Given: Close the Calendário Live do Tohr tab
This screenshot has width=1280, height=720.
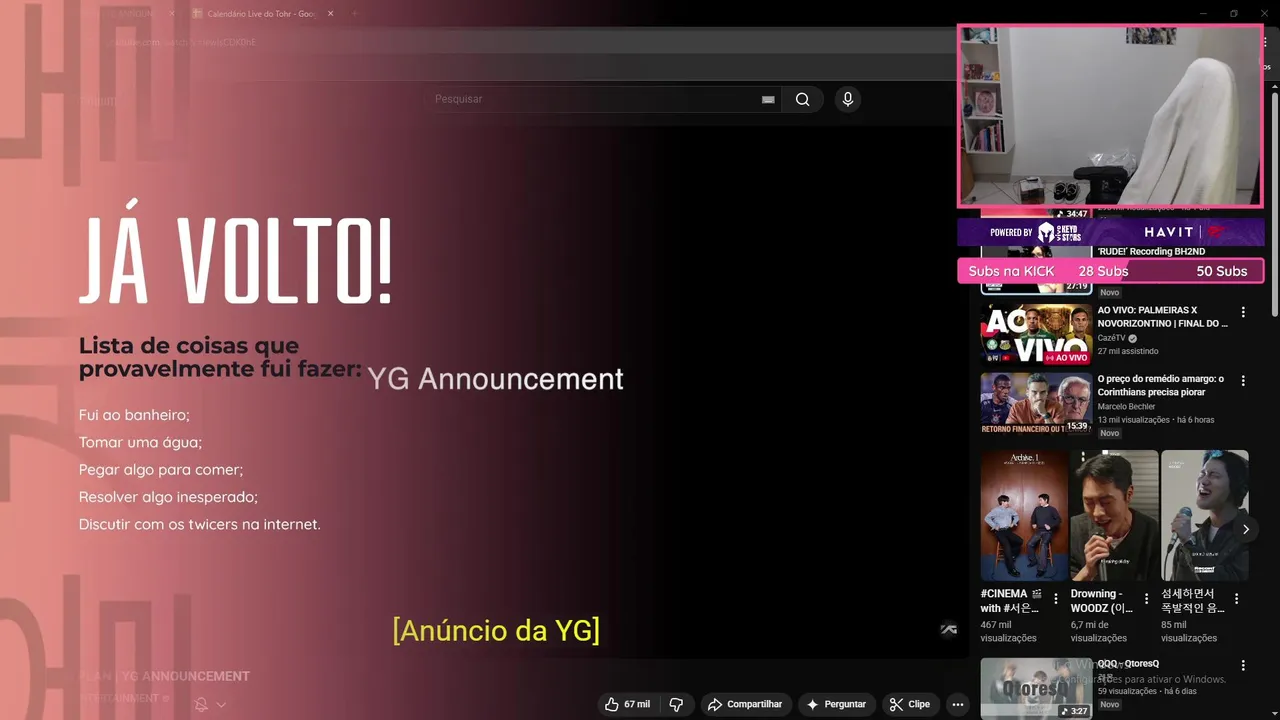Looking at the screenshot, I should (x=330, y=14).
